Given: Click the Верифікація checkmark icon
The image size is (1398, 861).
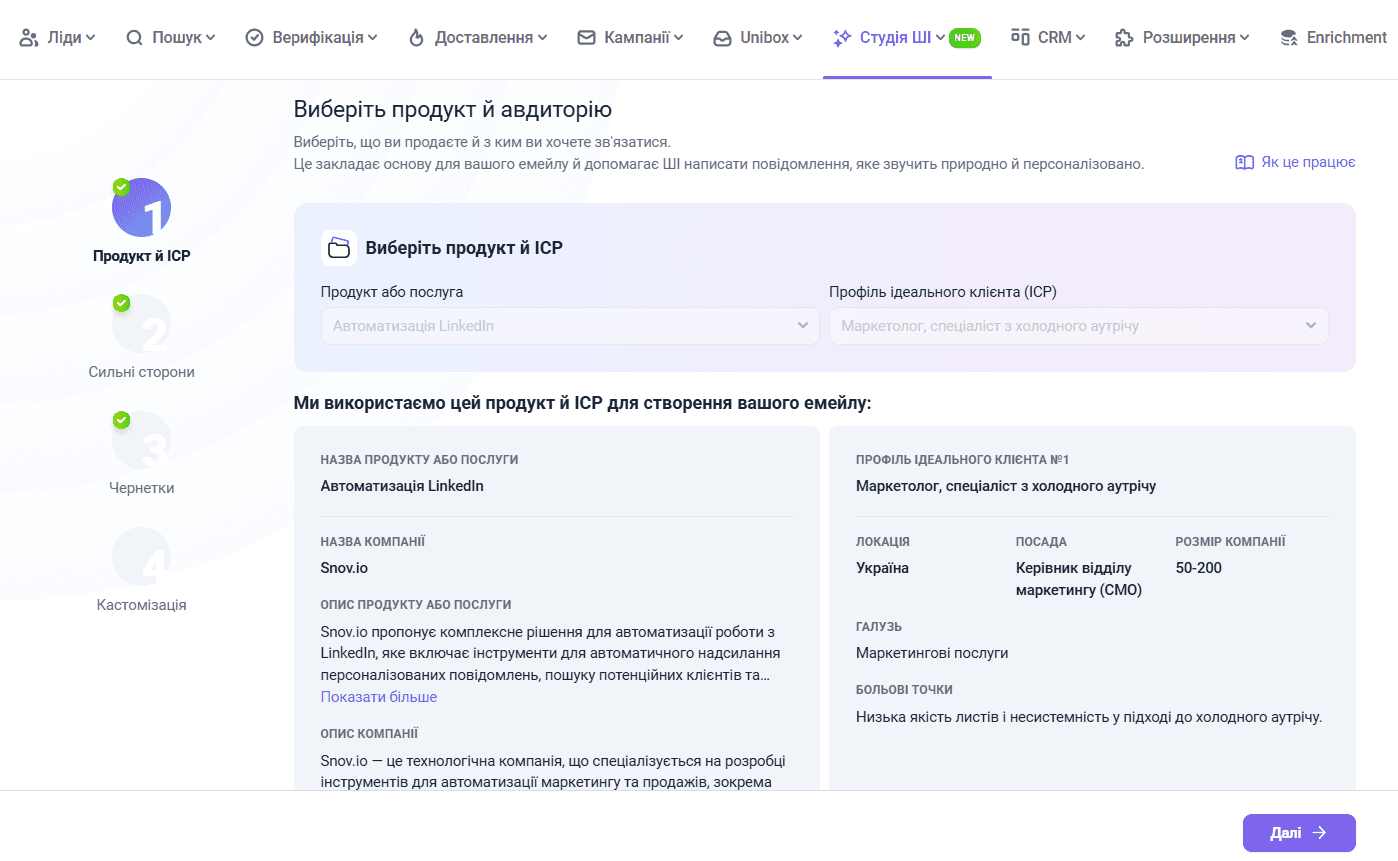Looking at the screenshot, I should 255,38.
